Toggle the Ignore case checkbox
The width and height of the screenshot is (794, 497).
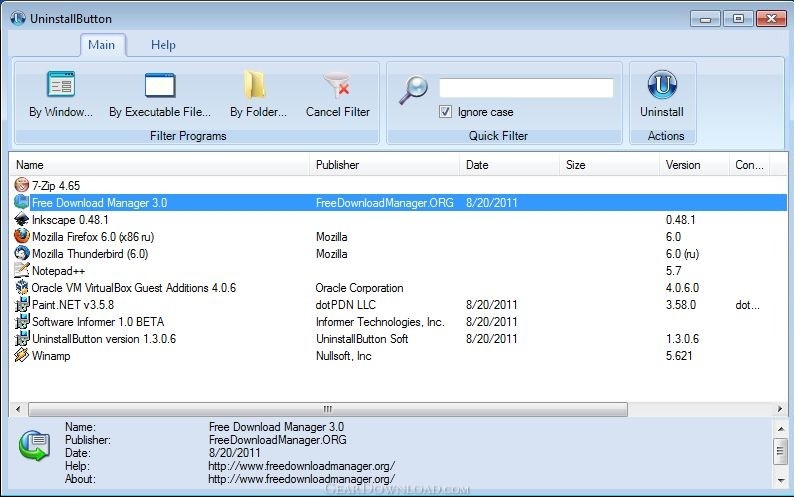click(x=445, y=111)
